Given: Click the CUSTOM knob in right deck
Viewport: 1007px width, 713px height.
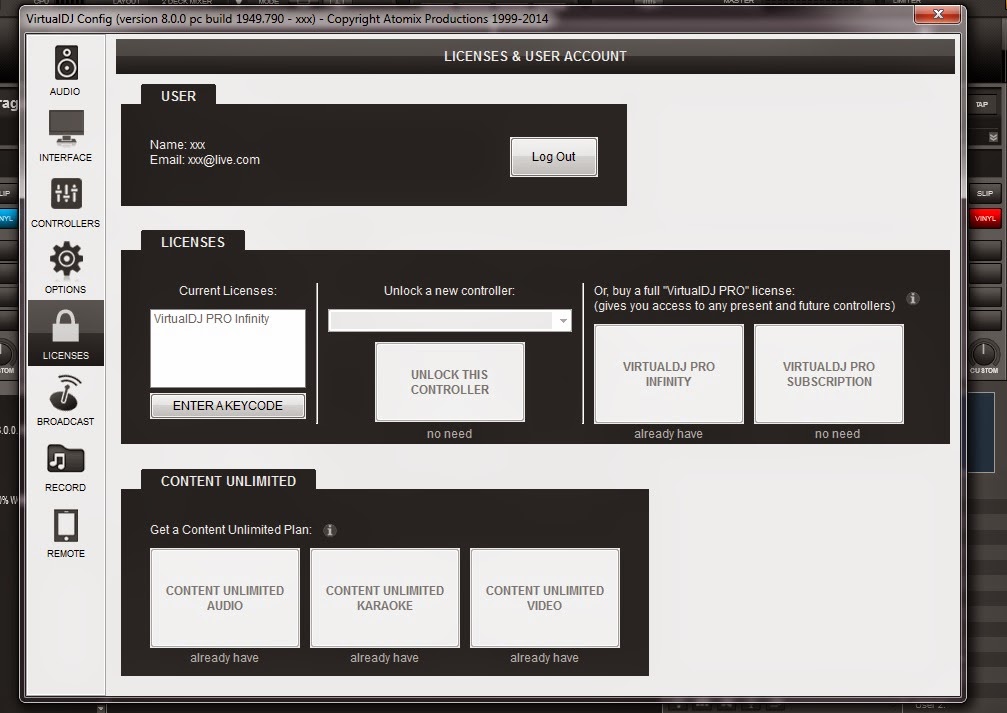Looking at the screenshot, I should pos(983,353).
